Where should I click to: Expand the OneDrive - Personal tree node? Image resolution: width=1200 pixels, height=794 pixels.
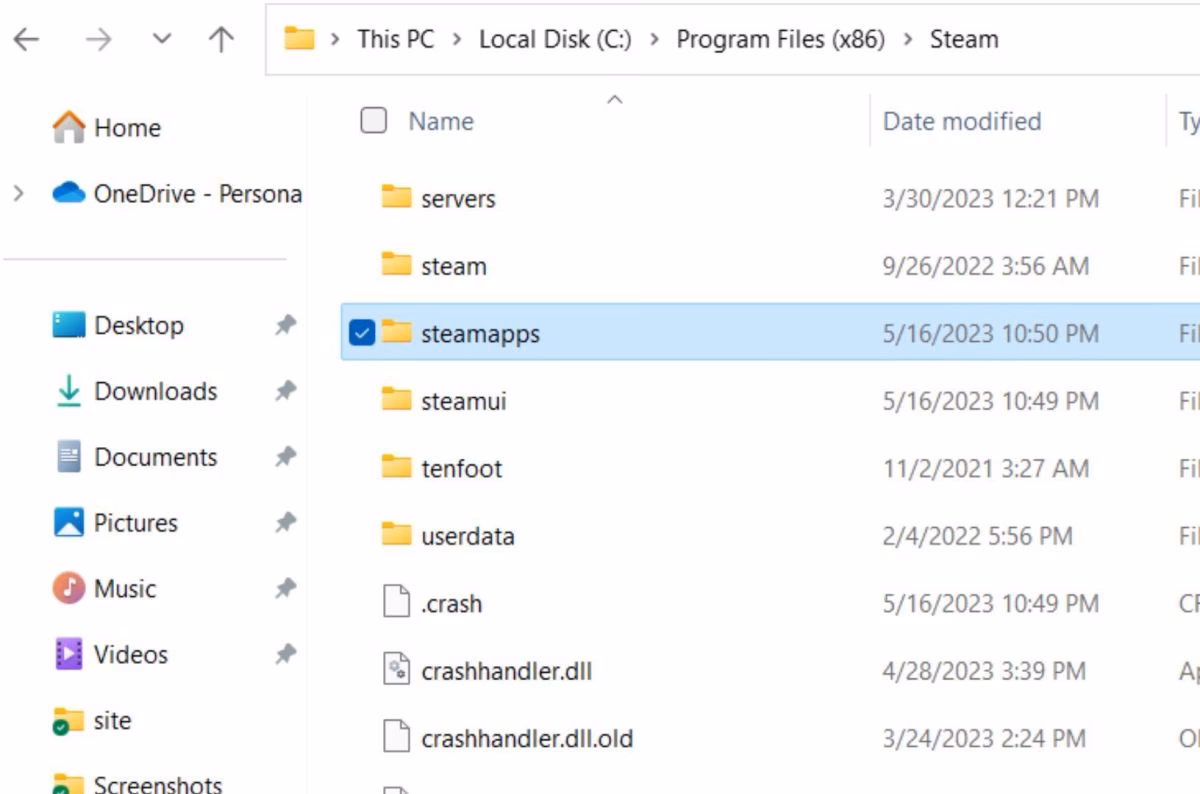pos(18,193)
